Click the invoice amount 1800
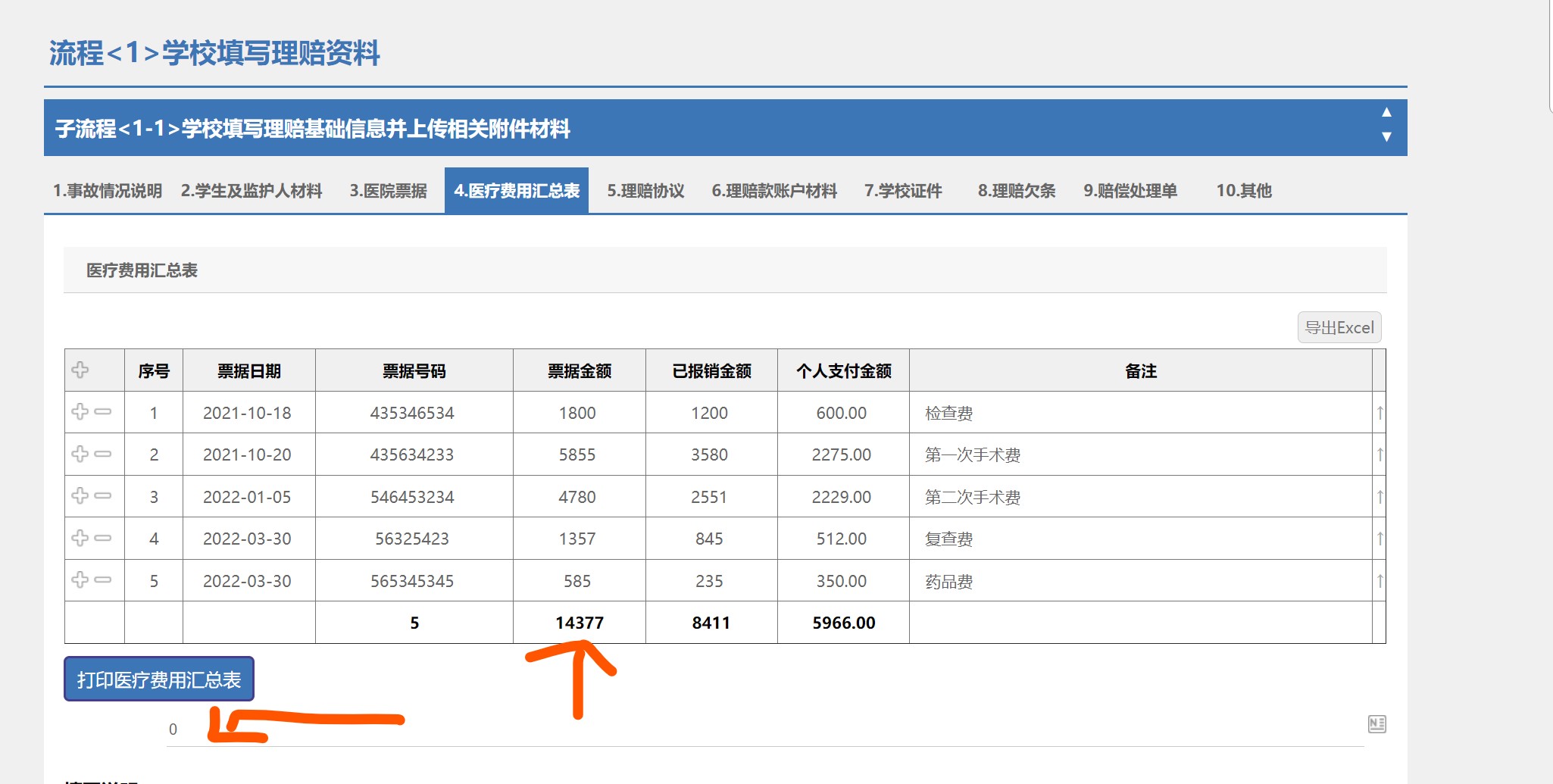 point(578,413)
